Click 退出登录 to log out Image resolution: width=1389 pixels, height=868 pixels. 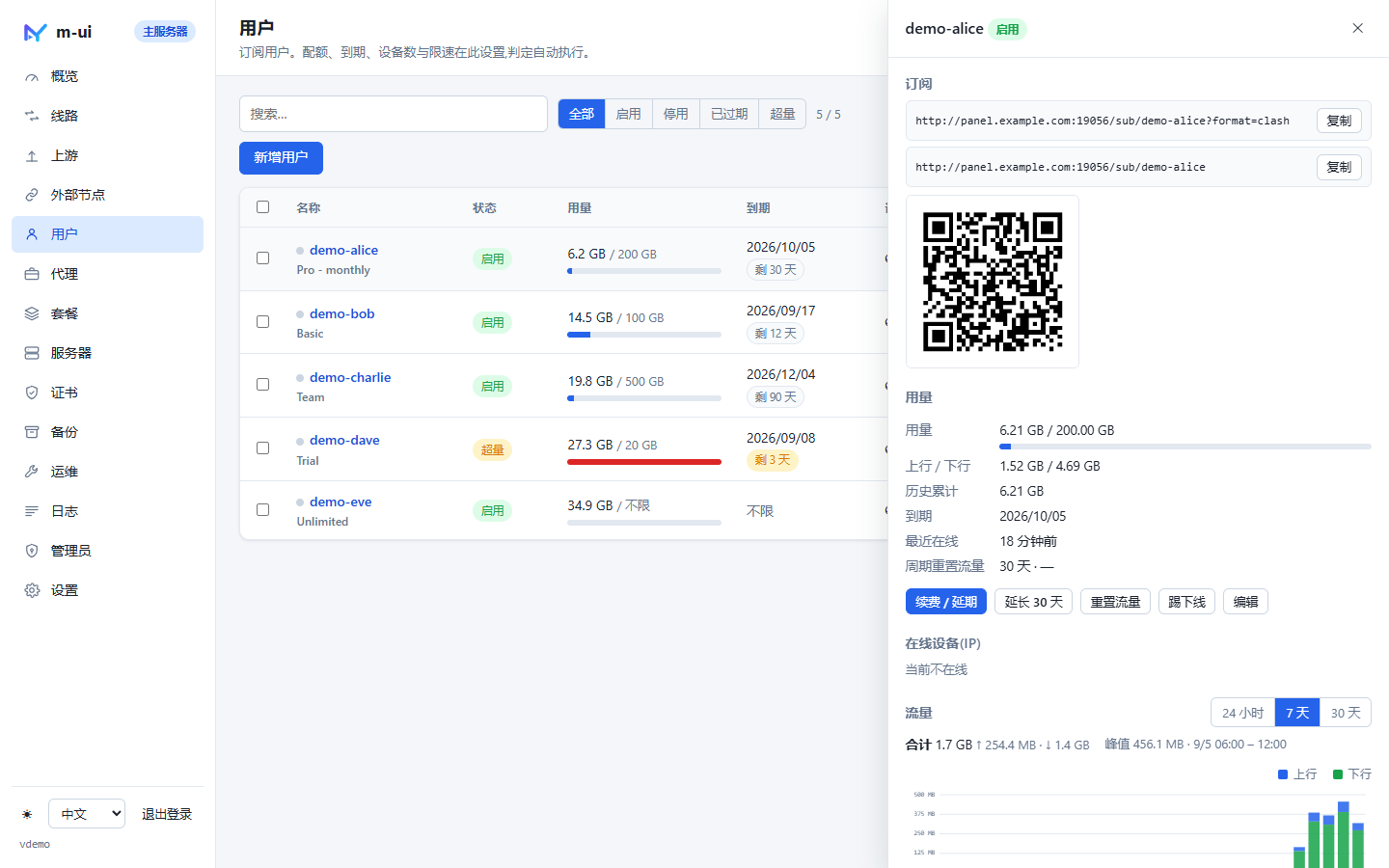[x=167, y=814]
